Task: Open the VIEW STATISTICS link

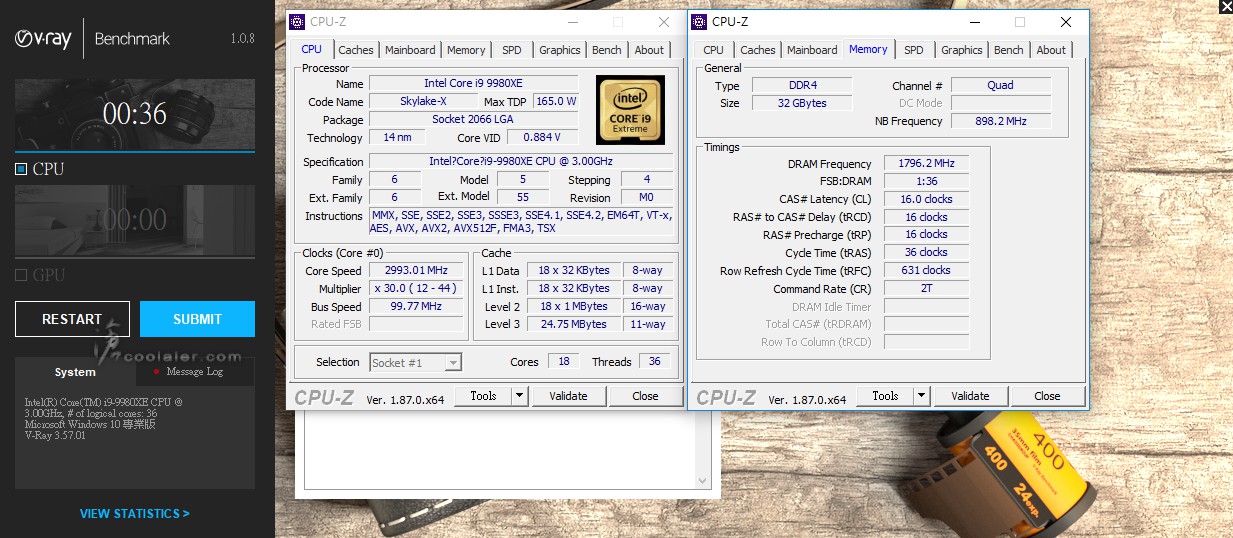Action: [x=135, y=514]
